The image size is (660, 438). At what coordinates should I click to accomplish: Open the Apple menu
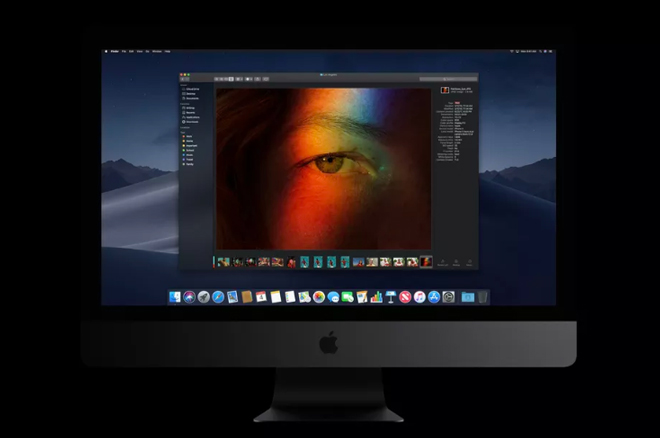106,51
